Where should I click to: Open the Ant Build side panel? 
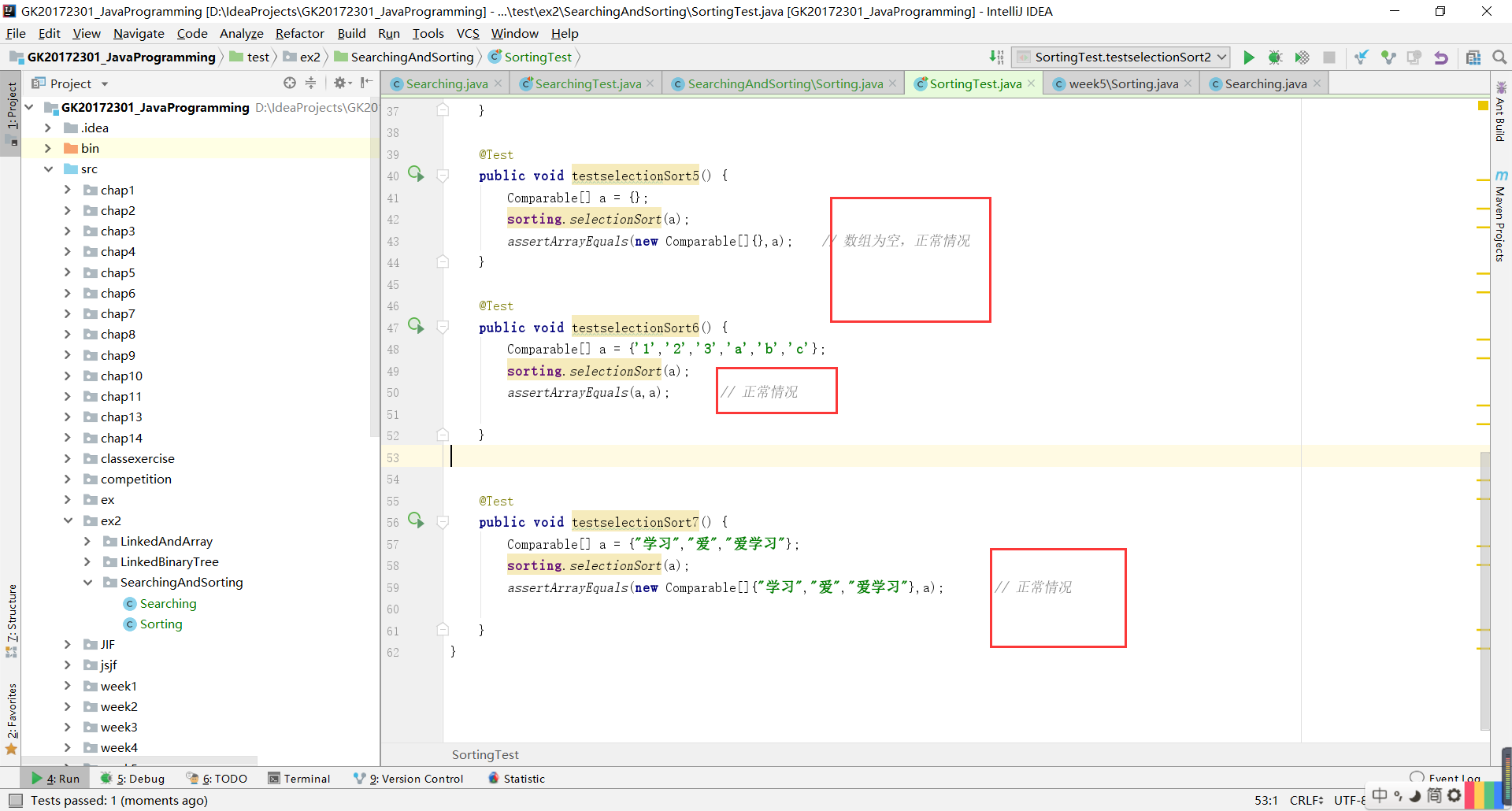click(1501, 111)
